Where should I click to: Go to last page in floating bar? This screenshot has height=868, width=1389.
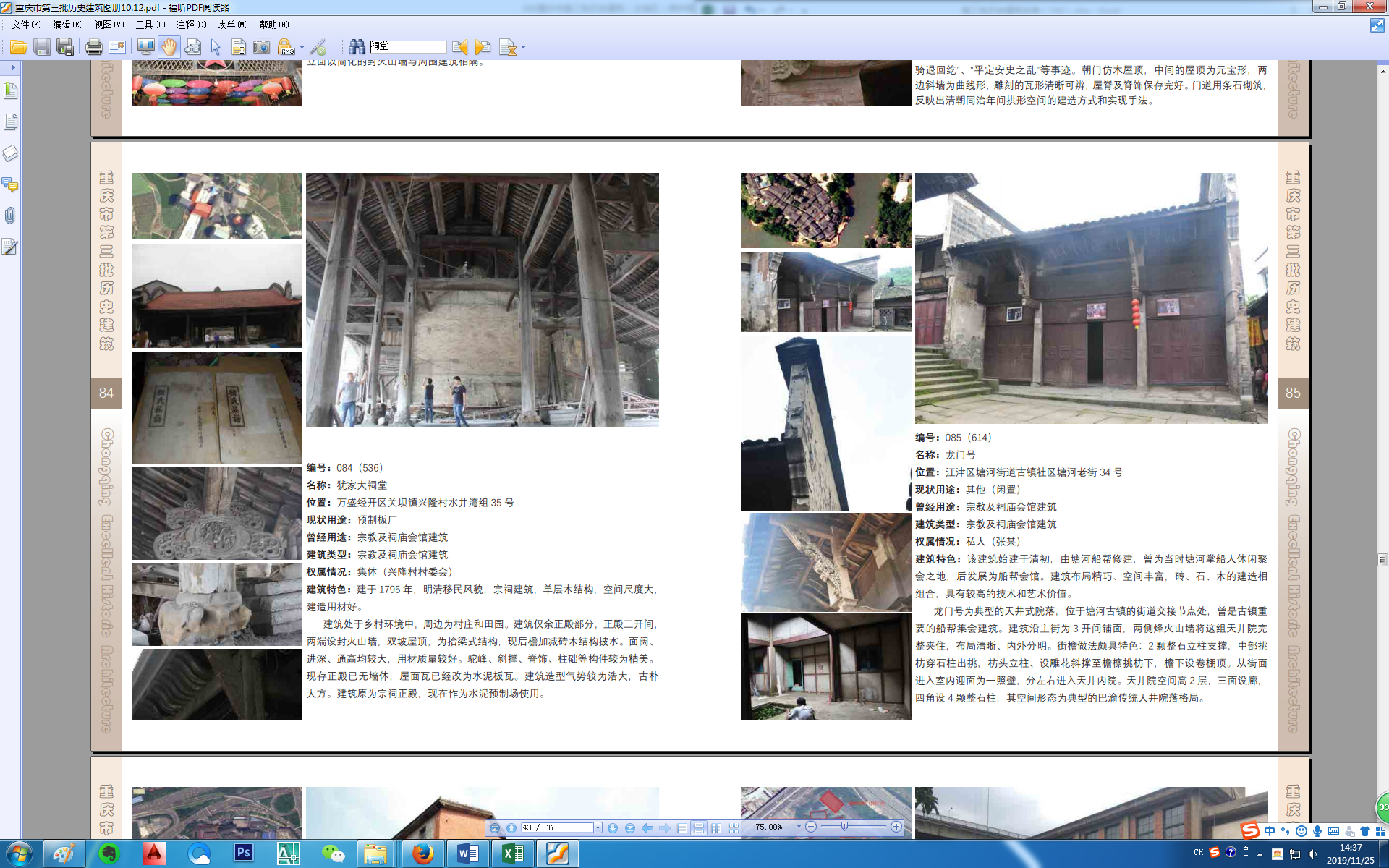click(630, 827)
